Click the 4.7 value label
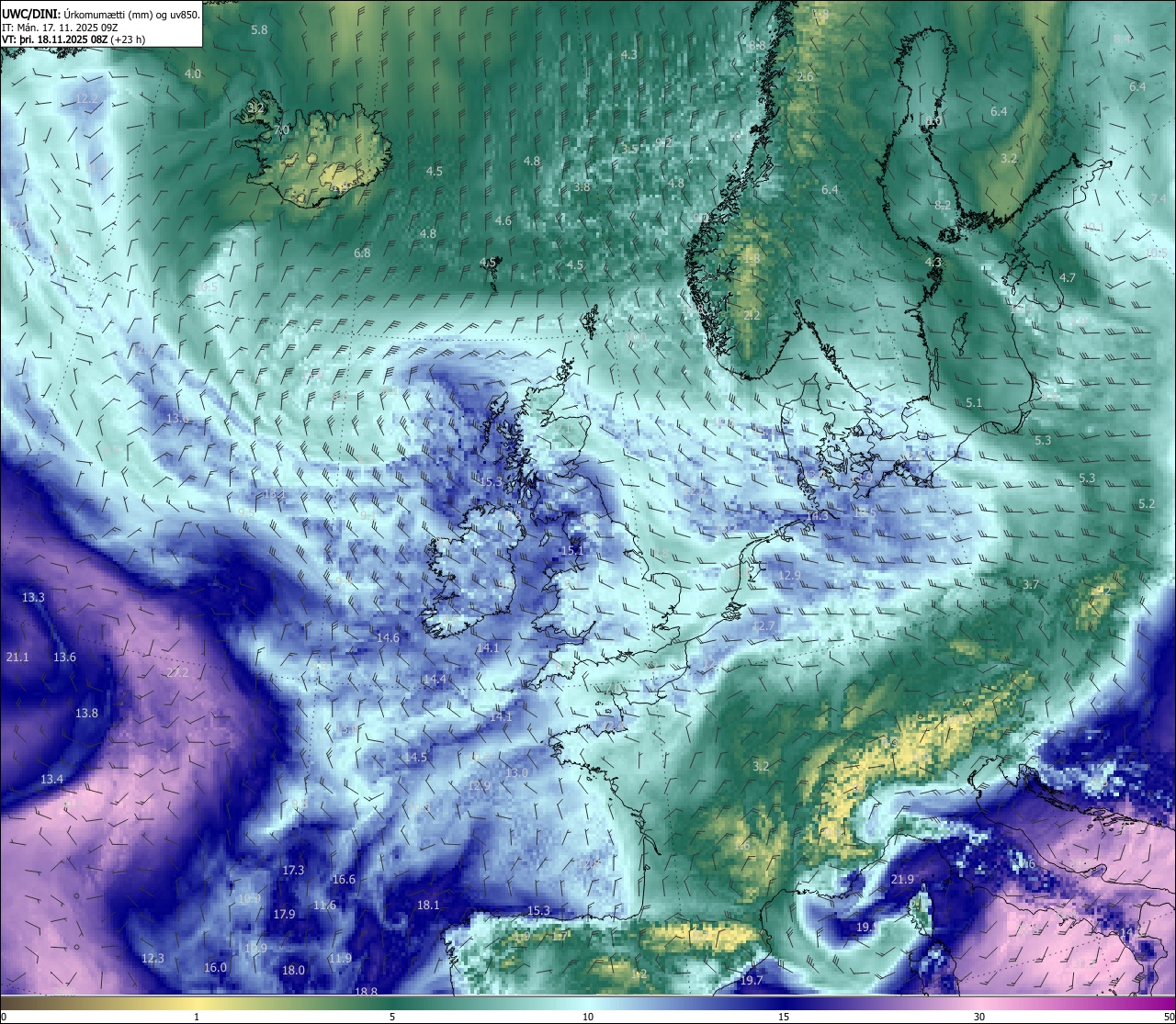 pyautogui.click(x=1068, y=277)
